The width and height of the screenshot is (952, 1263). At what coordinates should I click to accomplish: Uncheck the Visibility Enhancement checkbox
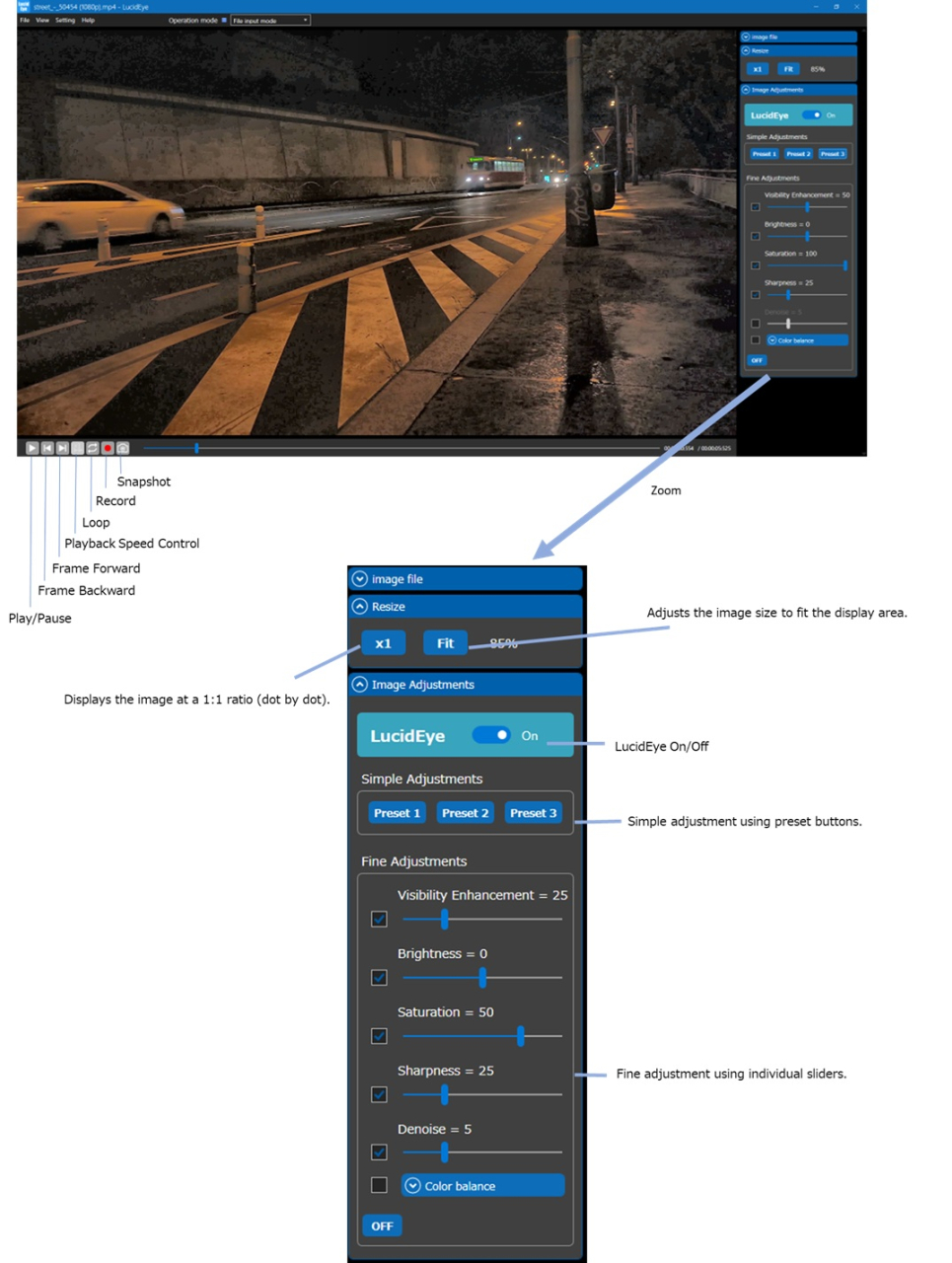point(379,919)
